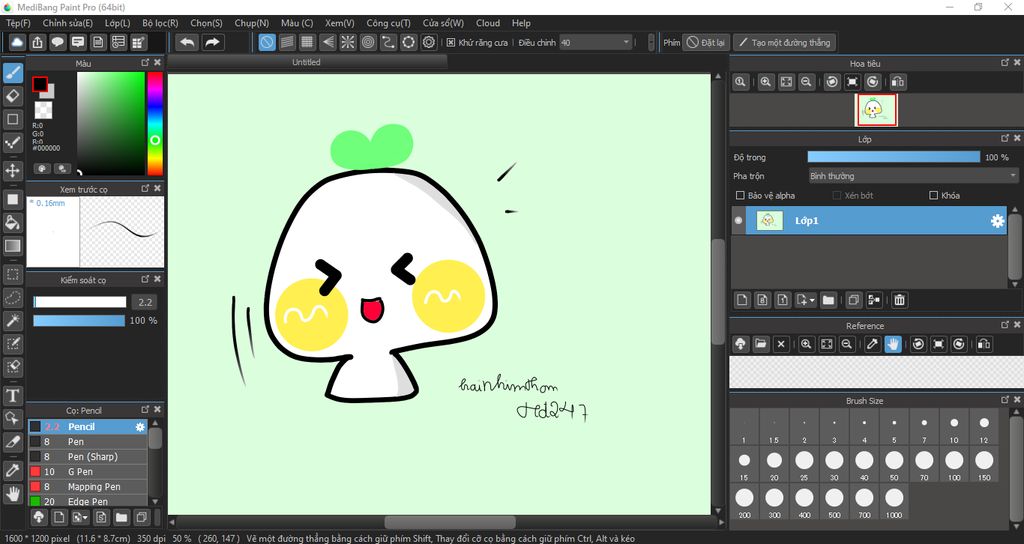Image resolution: width=1024 pixels, height=544 pixels.
Task: Click Tạo một đường thẳng button
Action: click(784, 42)
